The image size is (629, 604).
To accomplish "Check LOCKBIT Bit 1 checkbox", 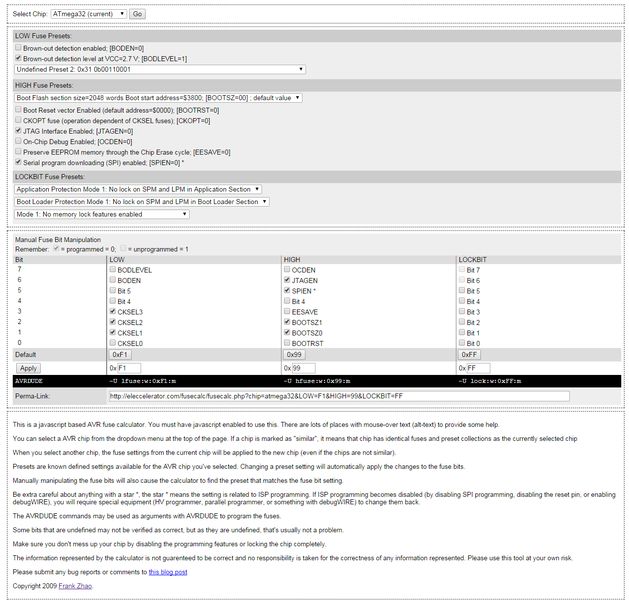I will pos(462,332).
